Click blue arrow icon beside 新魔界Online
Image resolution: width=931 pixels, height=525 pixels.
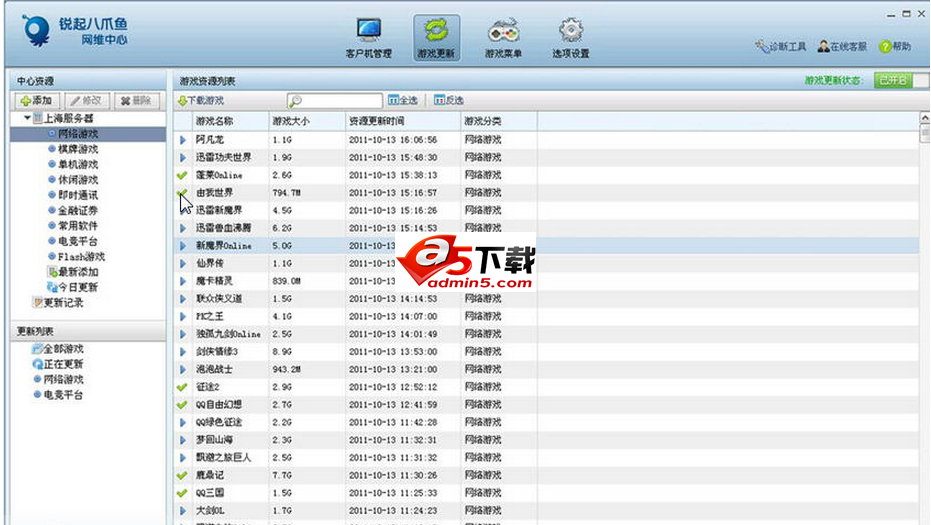183,246
